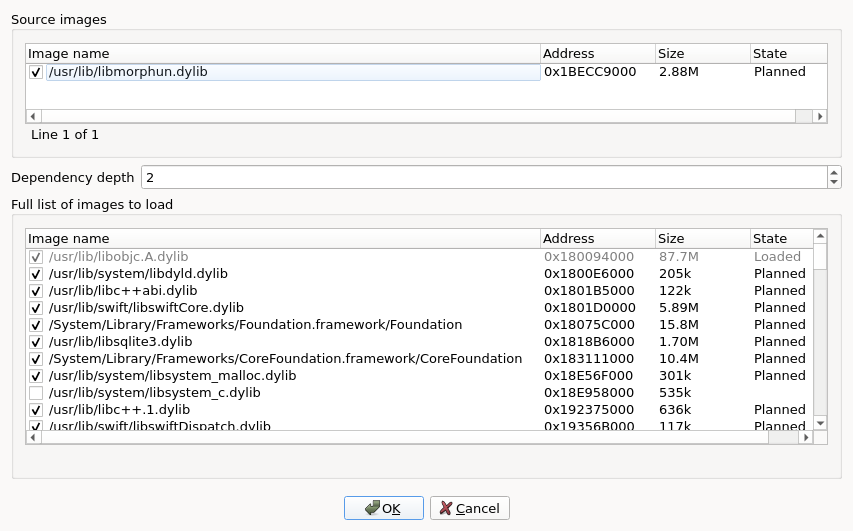Viewport: 853px width, 531px height.
Task: Select the /usr/lib/swift/libswiftCore.dylib row
Action: tap(419, 307)
